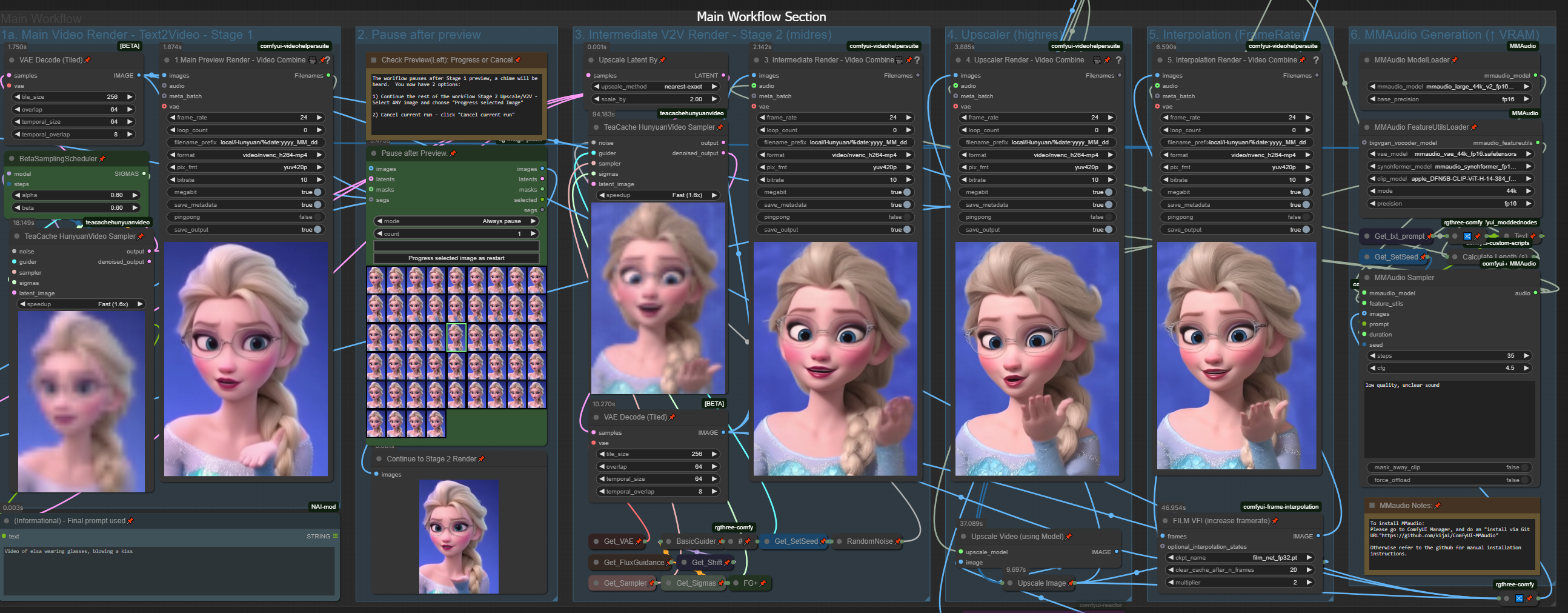The height and width of the screenshot is (613, 1568).
Task: Click the pin icon on Upscale Latent By node
Action: pos(662,60)
